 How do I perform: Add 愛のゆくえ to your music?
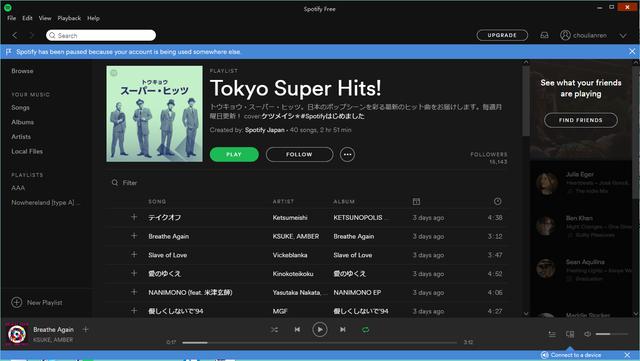[134, 273]
